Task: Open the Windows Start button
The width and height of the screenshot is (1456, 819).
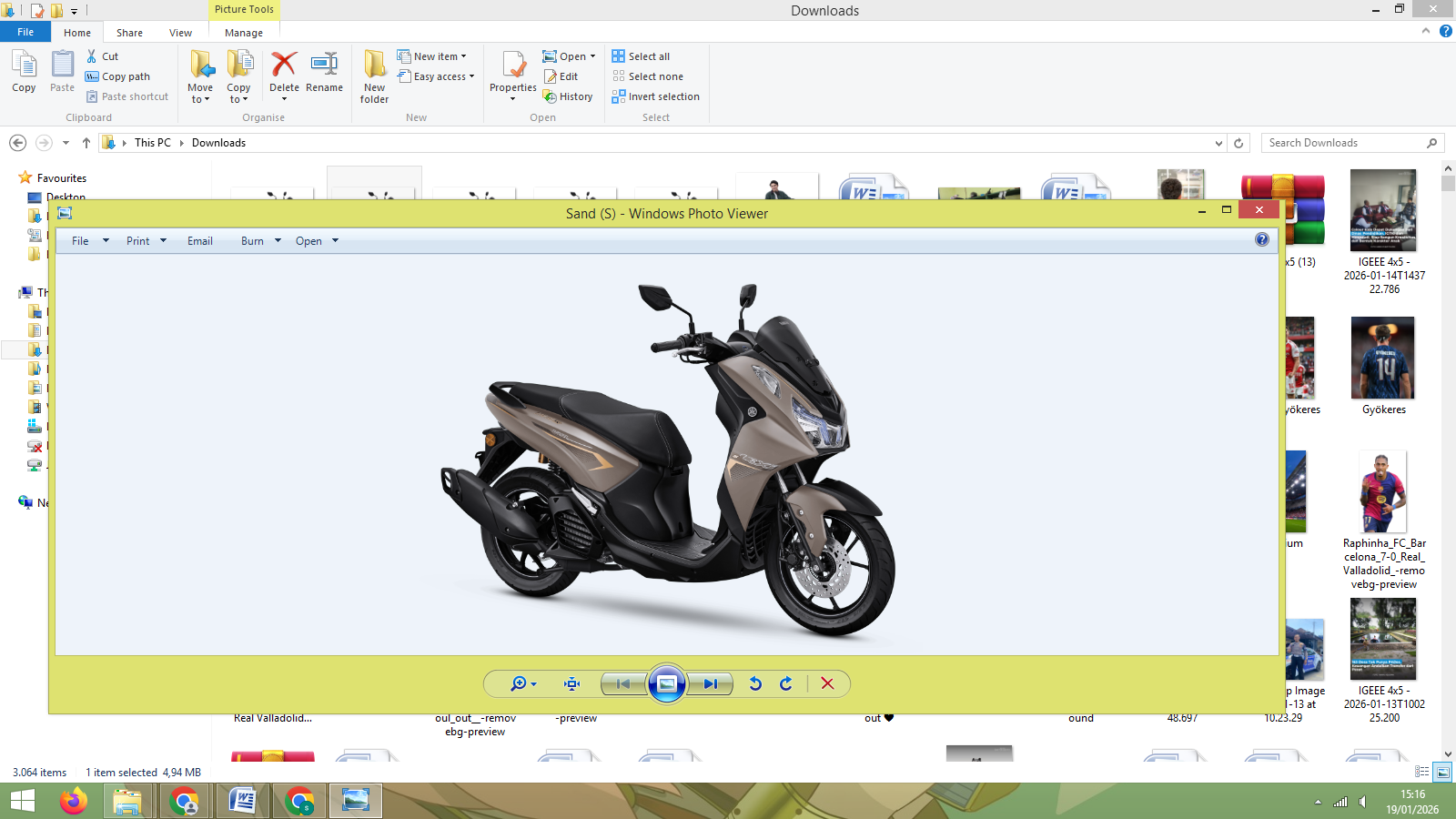Action: [22, 801]
